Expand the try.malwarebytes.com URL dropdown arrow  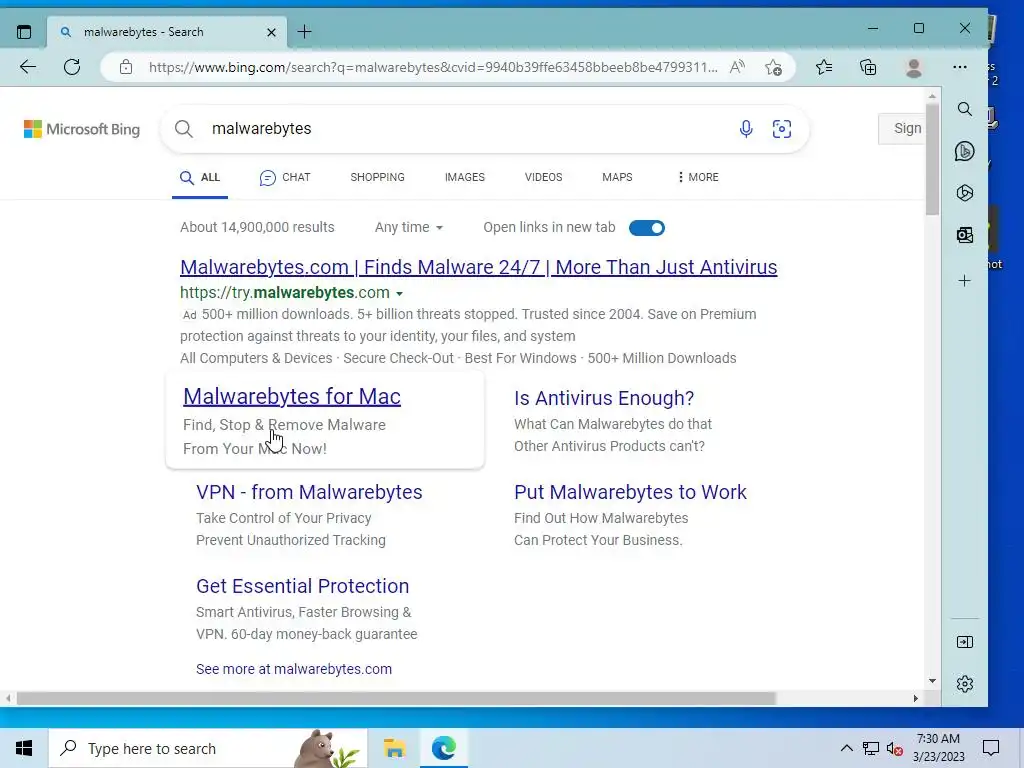pos(400,293)
